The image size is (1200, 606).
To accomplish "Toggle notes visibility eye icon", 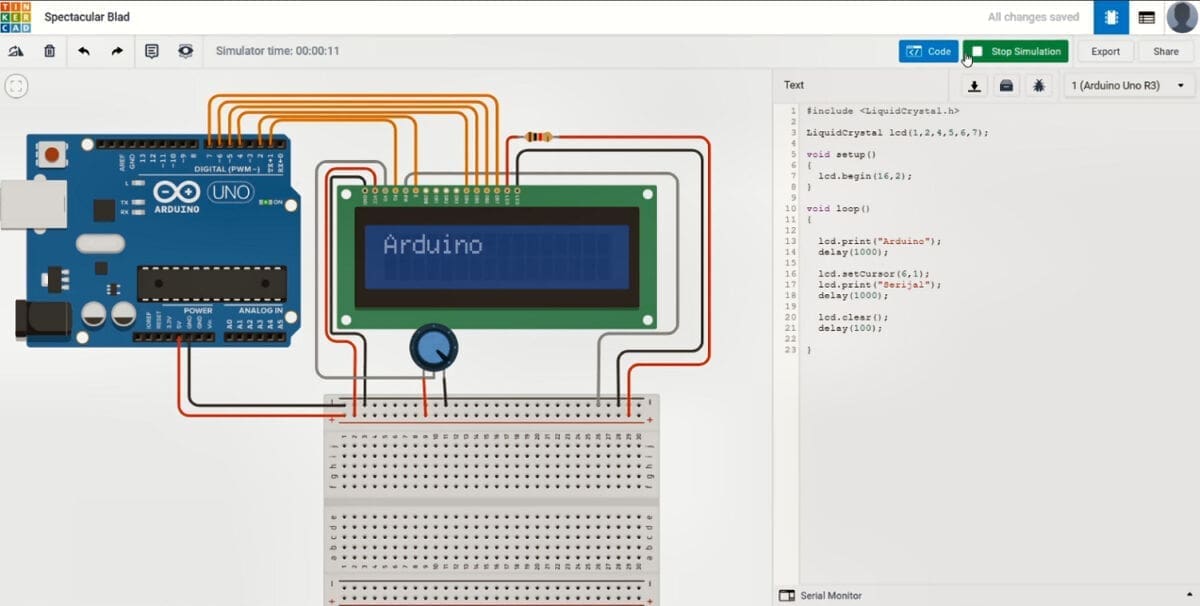I will (185, 51).
